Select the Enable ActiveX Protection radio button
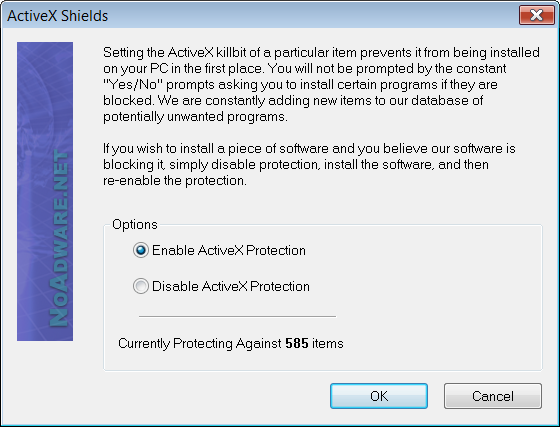The height and width of the screenshot is (427, 560). [x=141, y=250]
